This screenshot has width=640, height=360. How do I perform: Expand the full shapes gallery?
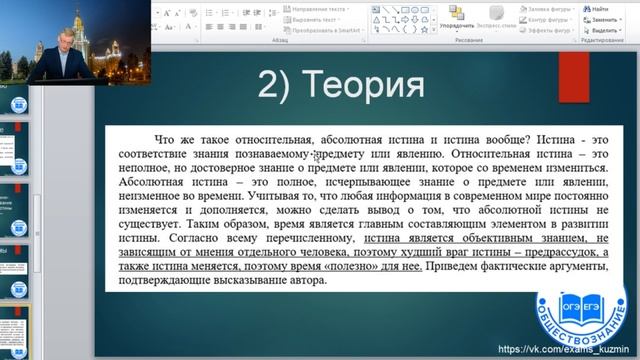[x=434, y=29]
